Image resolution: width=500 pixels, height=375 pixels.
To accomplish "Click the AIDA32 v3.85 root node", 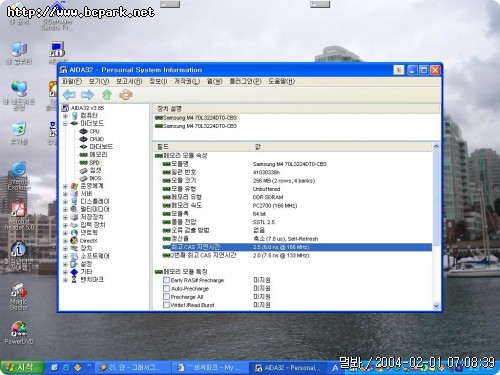I will tap(87, 108).
